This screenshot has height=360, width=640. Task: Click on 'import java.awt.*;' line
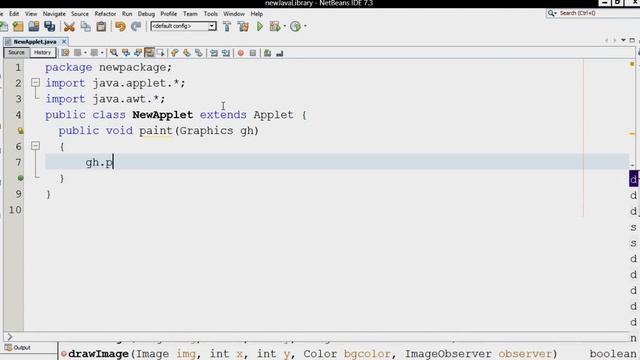105,99
